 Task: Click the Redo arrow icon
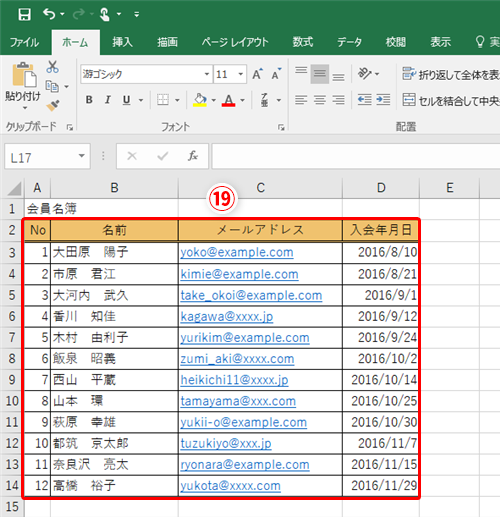79,14
